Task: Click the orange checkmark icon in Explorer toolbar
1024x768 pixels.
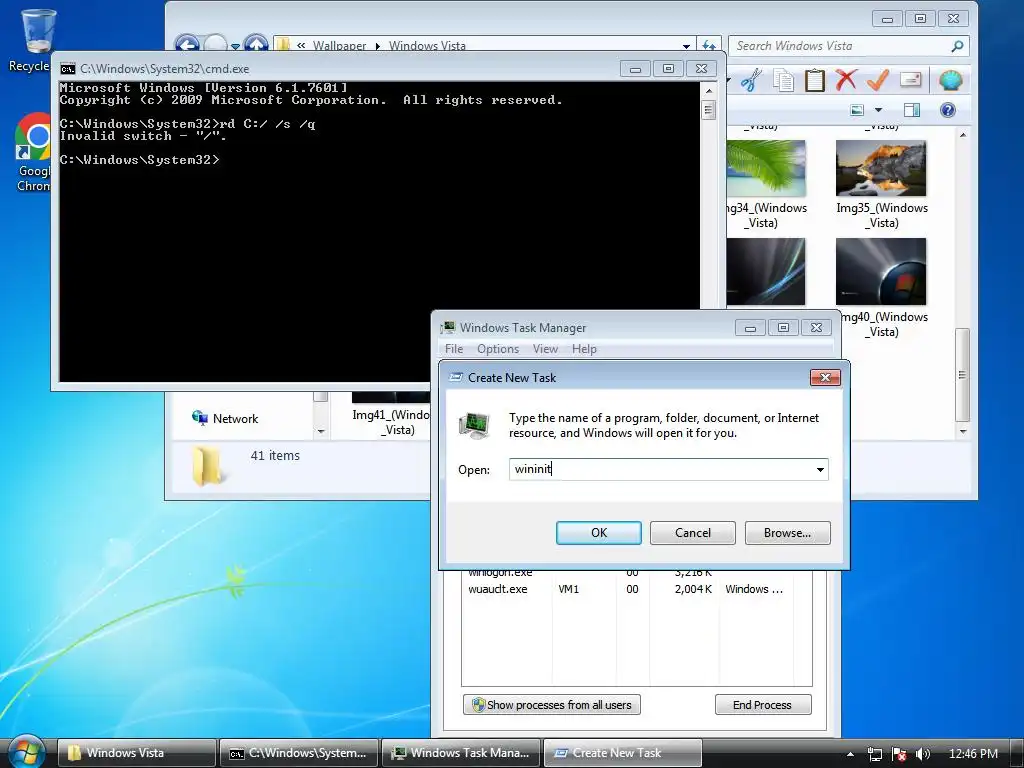Action: pos(878,80)
